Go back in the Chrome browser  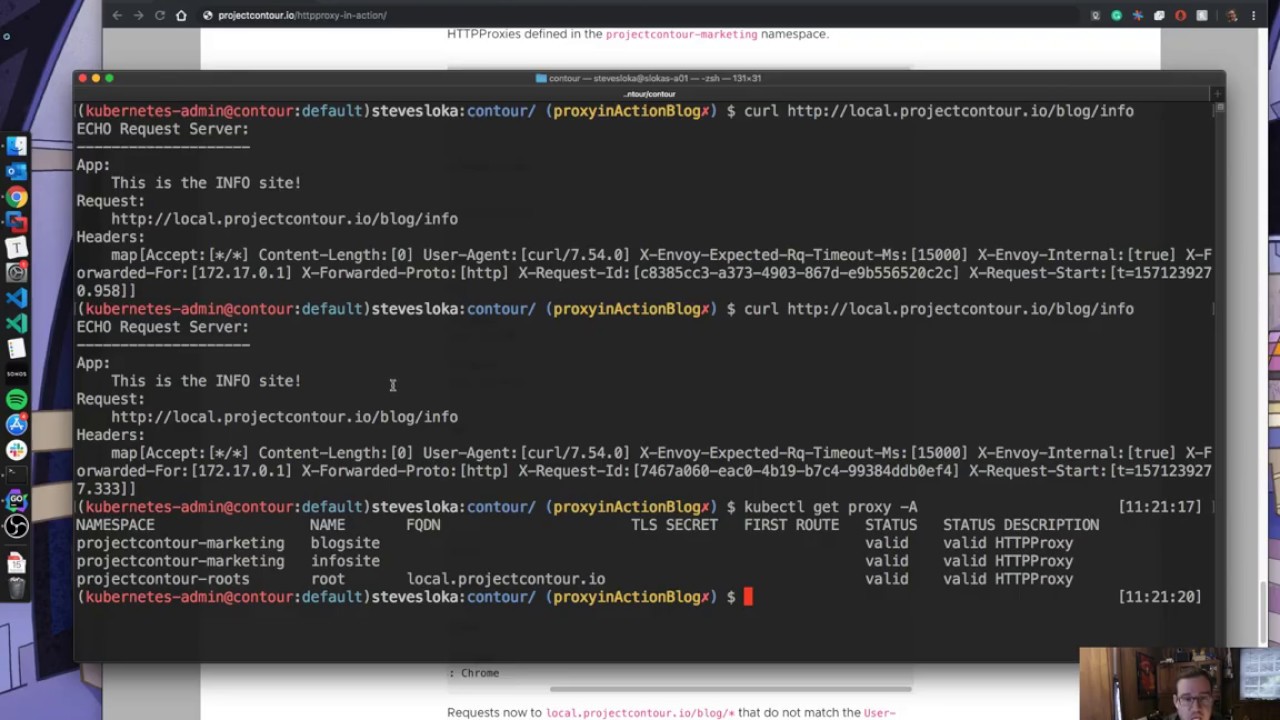point(117,15)
